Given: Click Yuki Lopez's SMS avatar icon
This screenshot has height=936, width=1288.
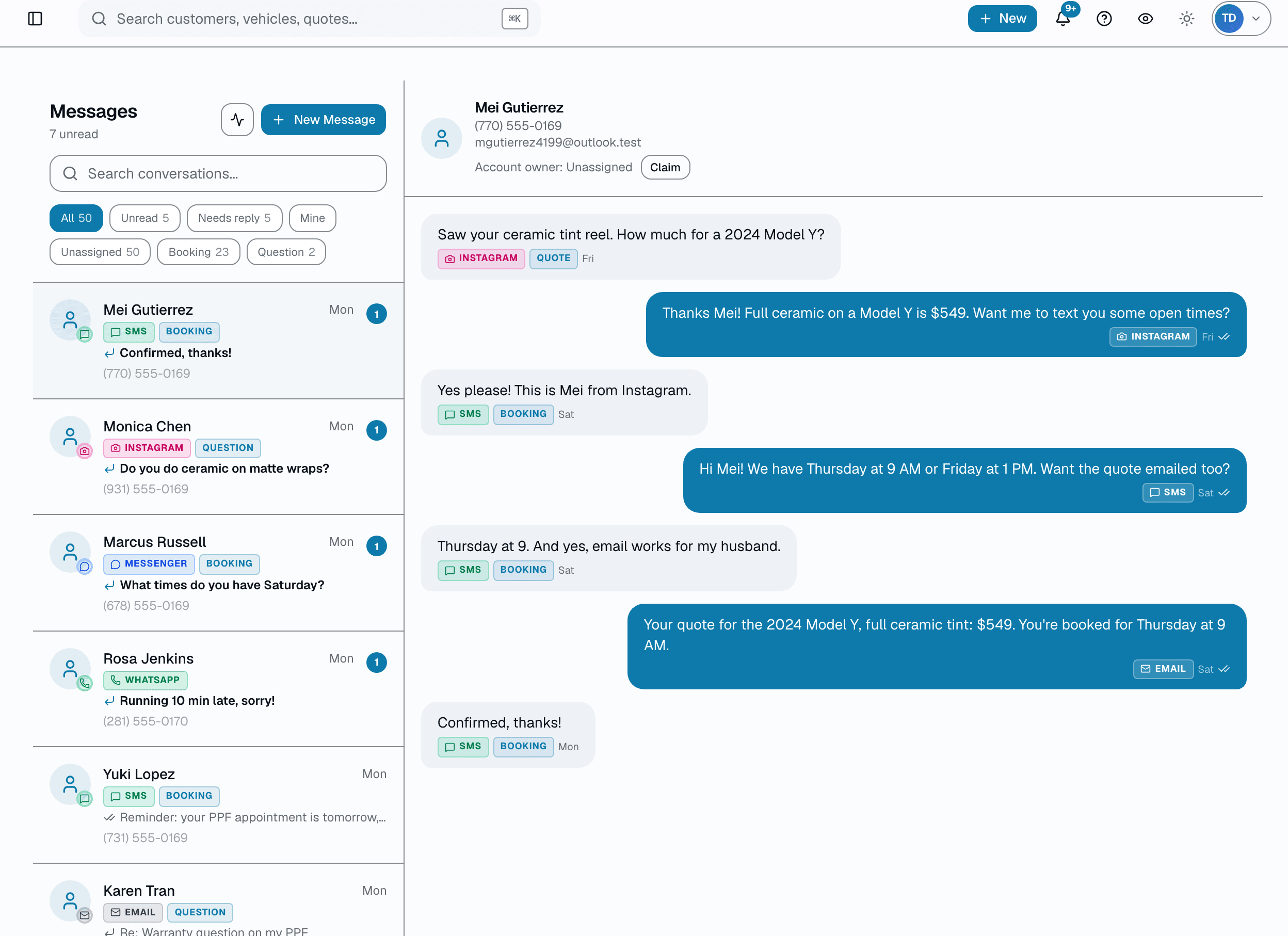Looking at the screenshot, I should click(85, 799).
